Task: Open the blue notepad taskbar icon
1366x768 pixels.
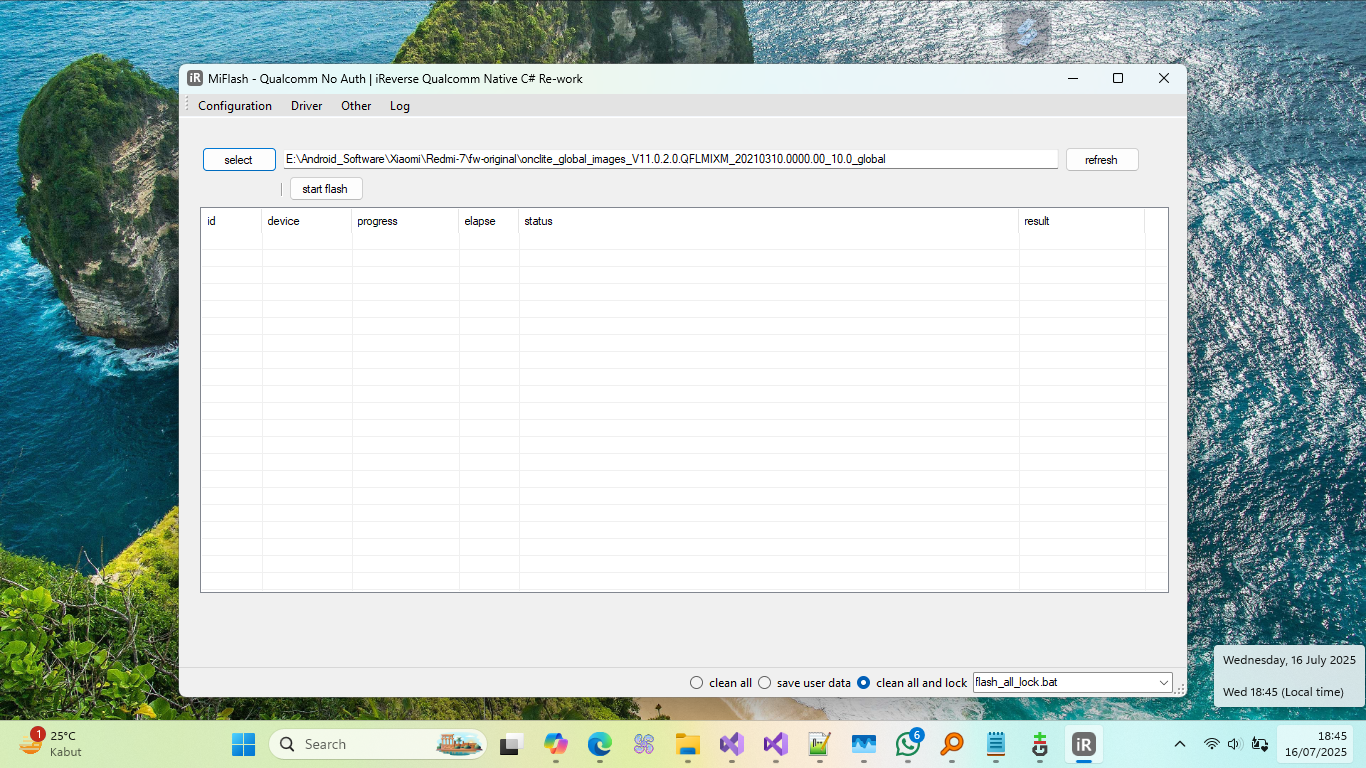Action: pyautogui.click(x=995, y=744)
